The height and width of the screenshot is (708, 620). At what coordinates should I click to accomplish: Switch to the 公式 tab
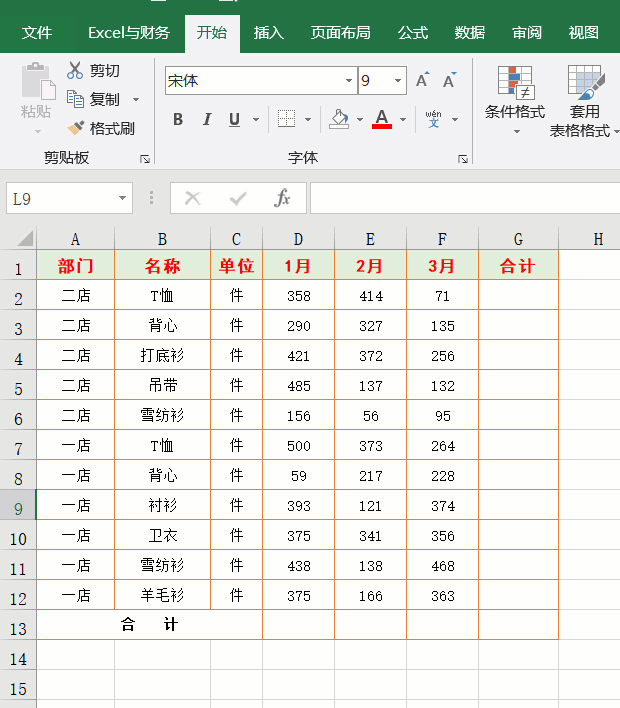pos(413,33)
